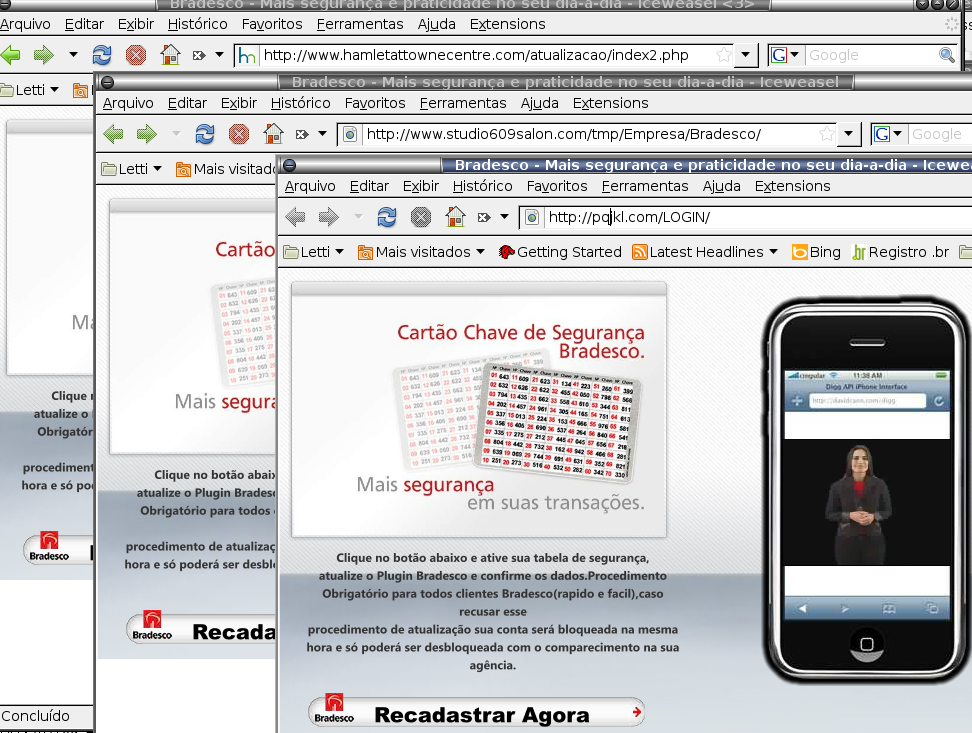This screenshot has width=972, height=733.
Task: Open Registro .br bookmark in front window
Action: [x=901, y=252]
